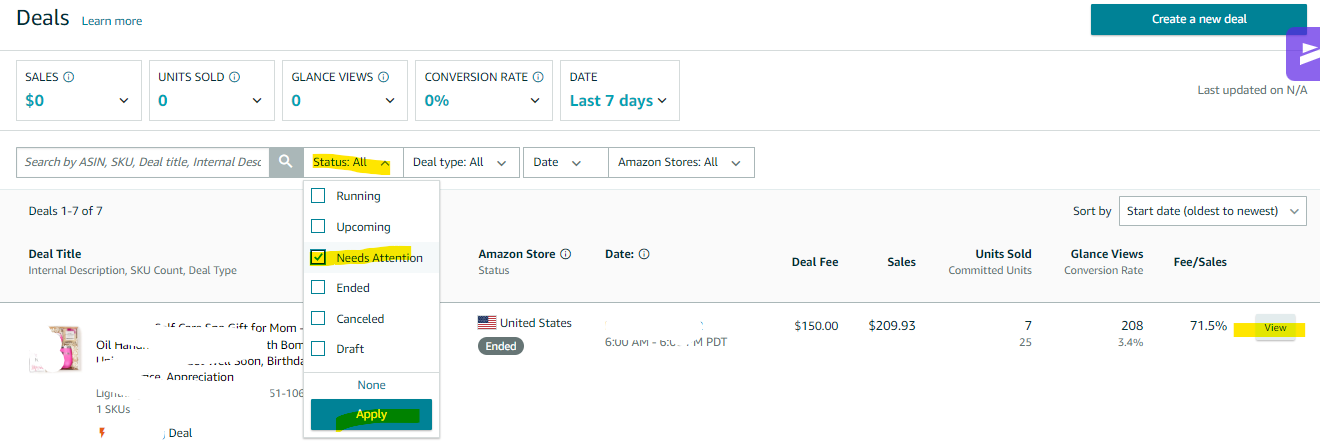Uncheck the Needs Attention checkbox

pyautogui.click(x=318, y=258)
